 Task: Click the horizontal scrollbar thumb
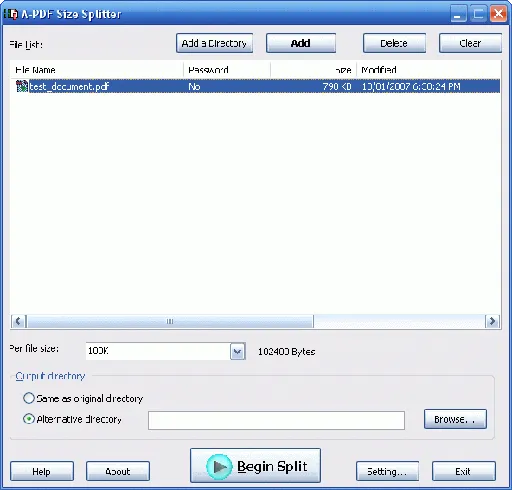(170, 321)
